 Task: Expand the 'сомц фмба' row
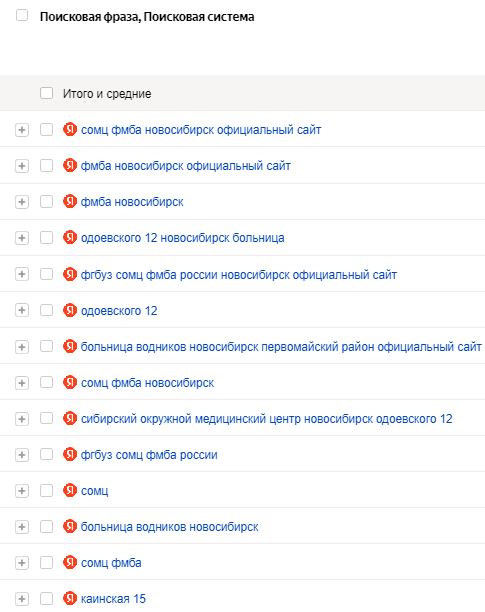(22, 563)
